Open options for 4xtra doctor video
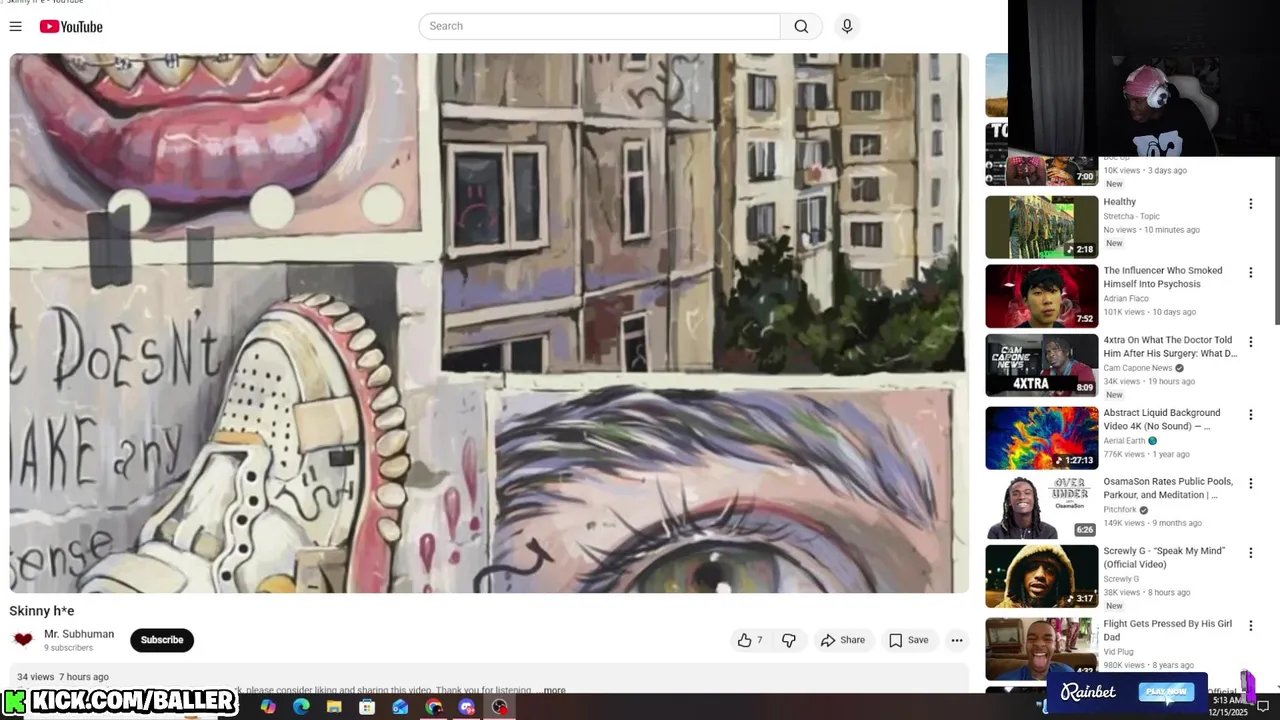This screenshot has width=1280, height=720. pos(1250,343)
